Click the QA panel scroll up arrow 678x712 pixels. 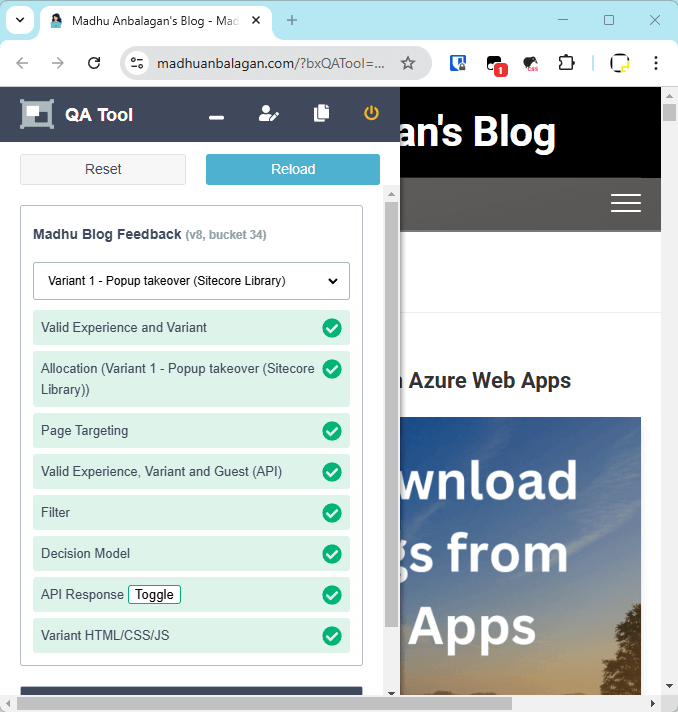(x=391, y=194)
